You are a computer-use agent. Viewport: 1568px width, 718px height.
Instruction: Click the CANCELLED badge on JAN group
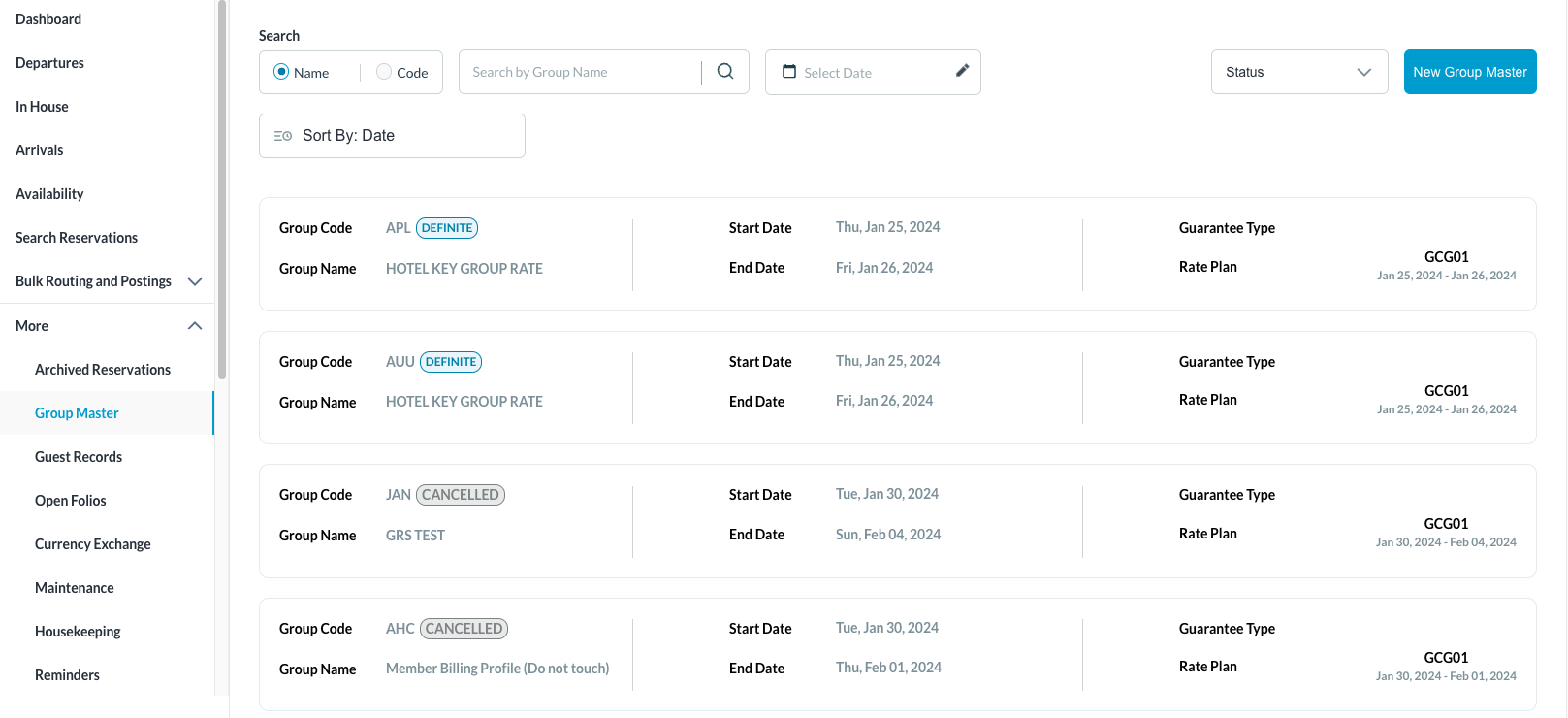[461, 495]
